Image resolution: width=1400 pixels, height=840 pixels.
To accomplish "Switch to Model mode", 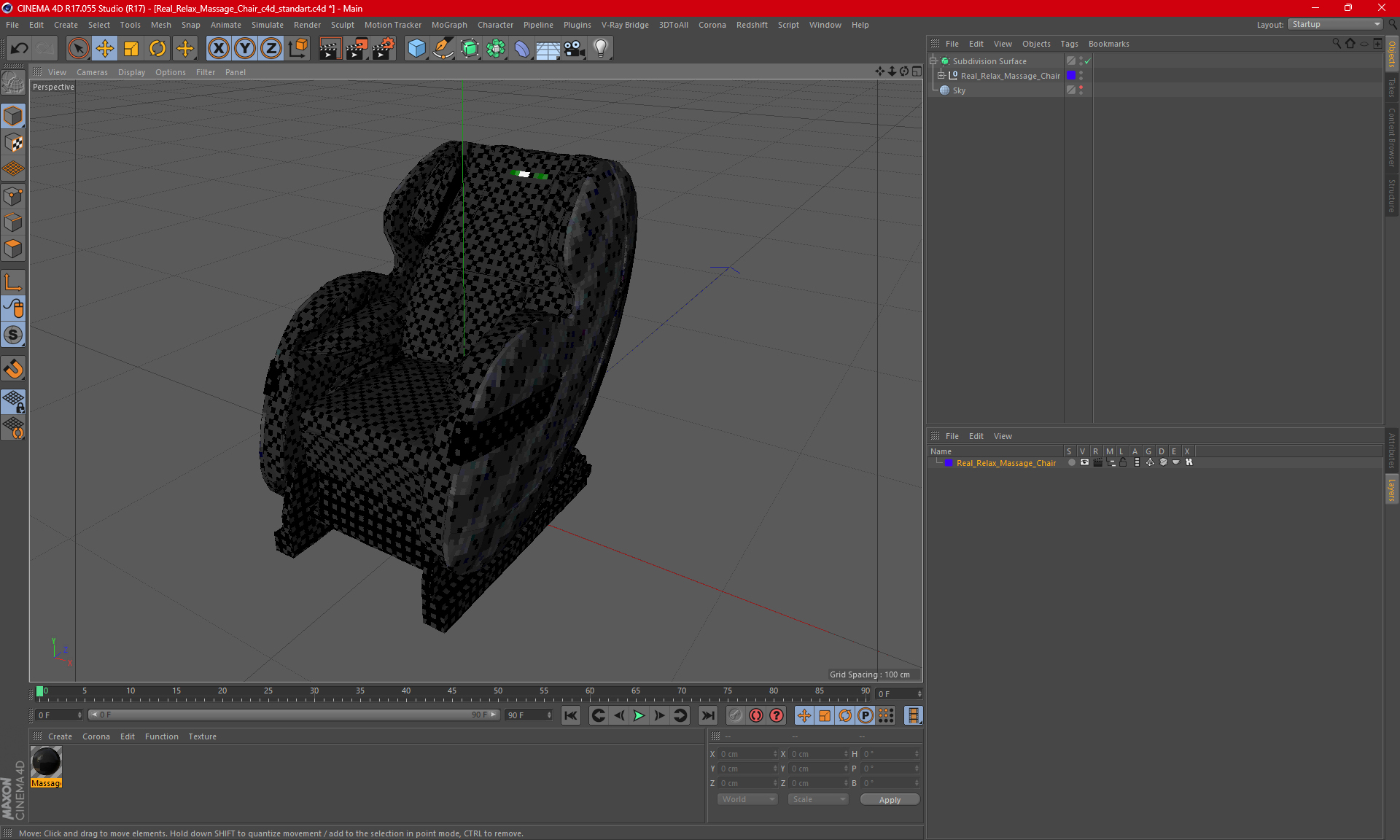I will (13, 117).
